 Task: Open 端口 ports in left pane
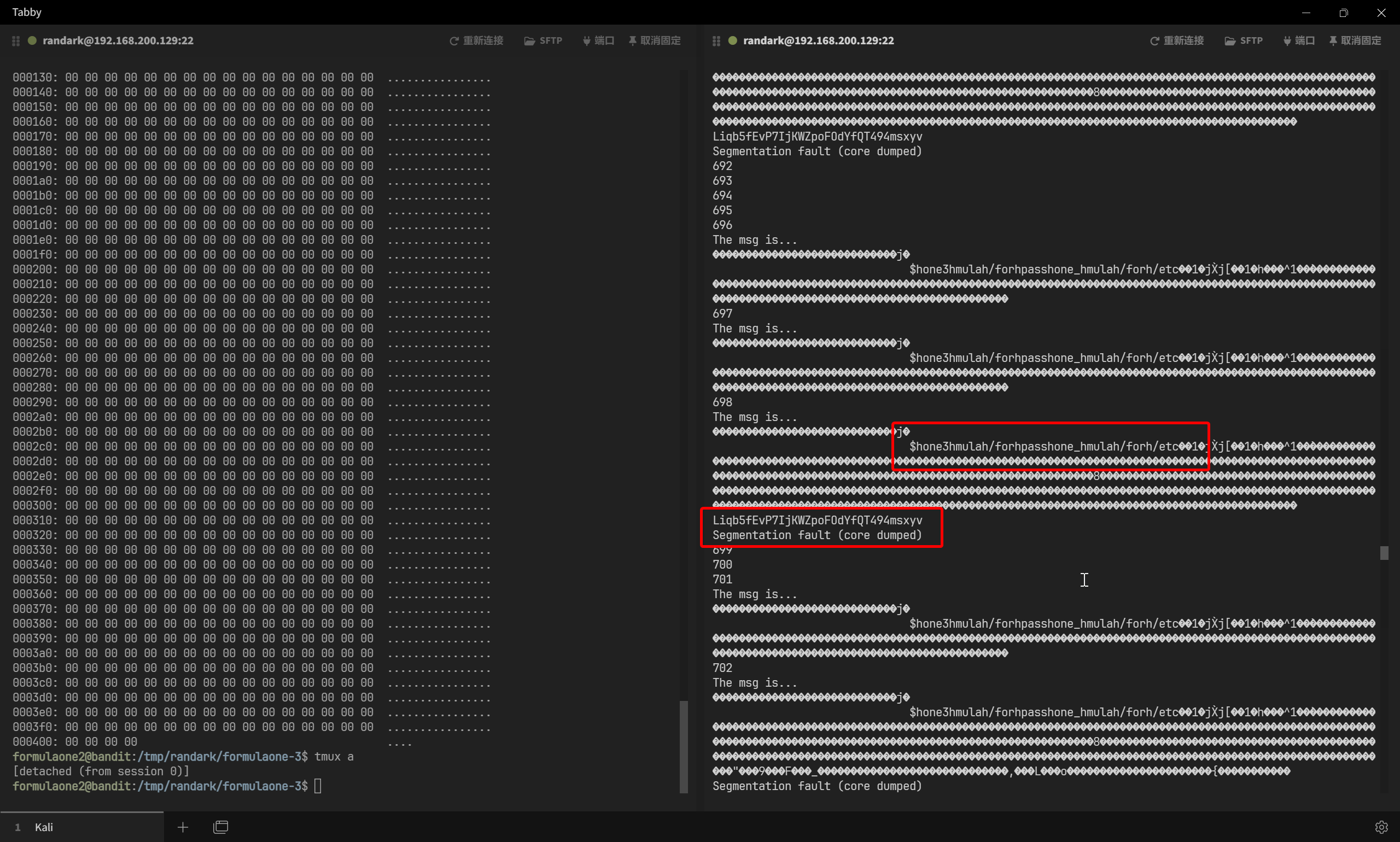click(599, 41)
